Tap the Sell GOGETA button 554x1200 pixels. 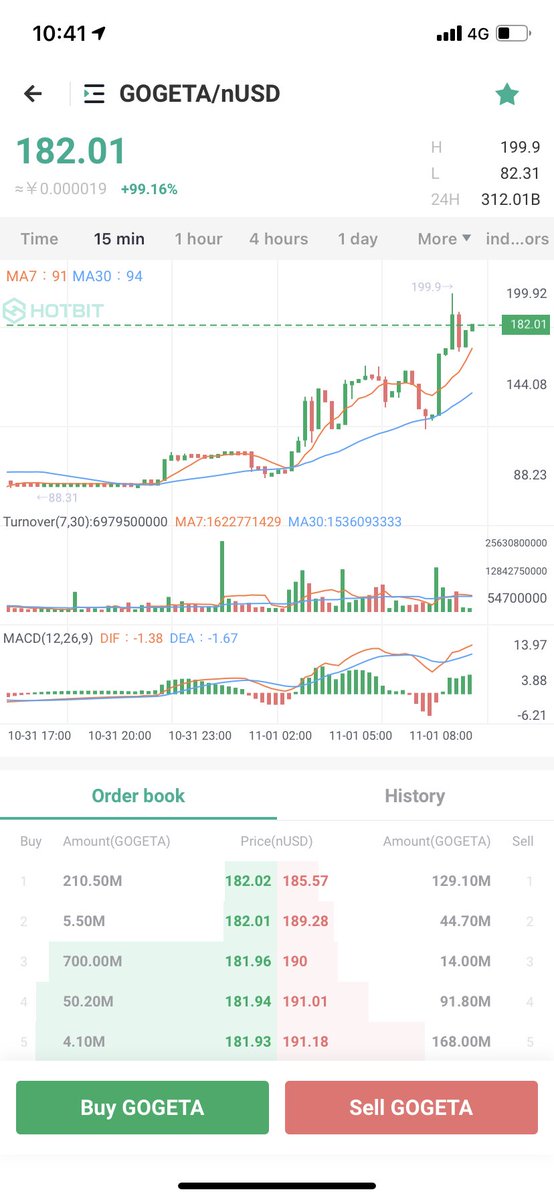tap(411, 1107)
